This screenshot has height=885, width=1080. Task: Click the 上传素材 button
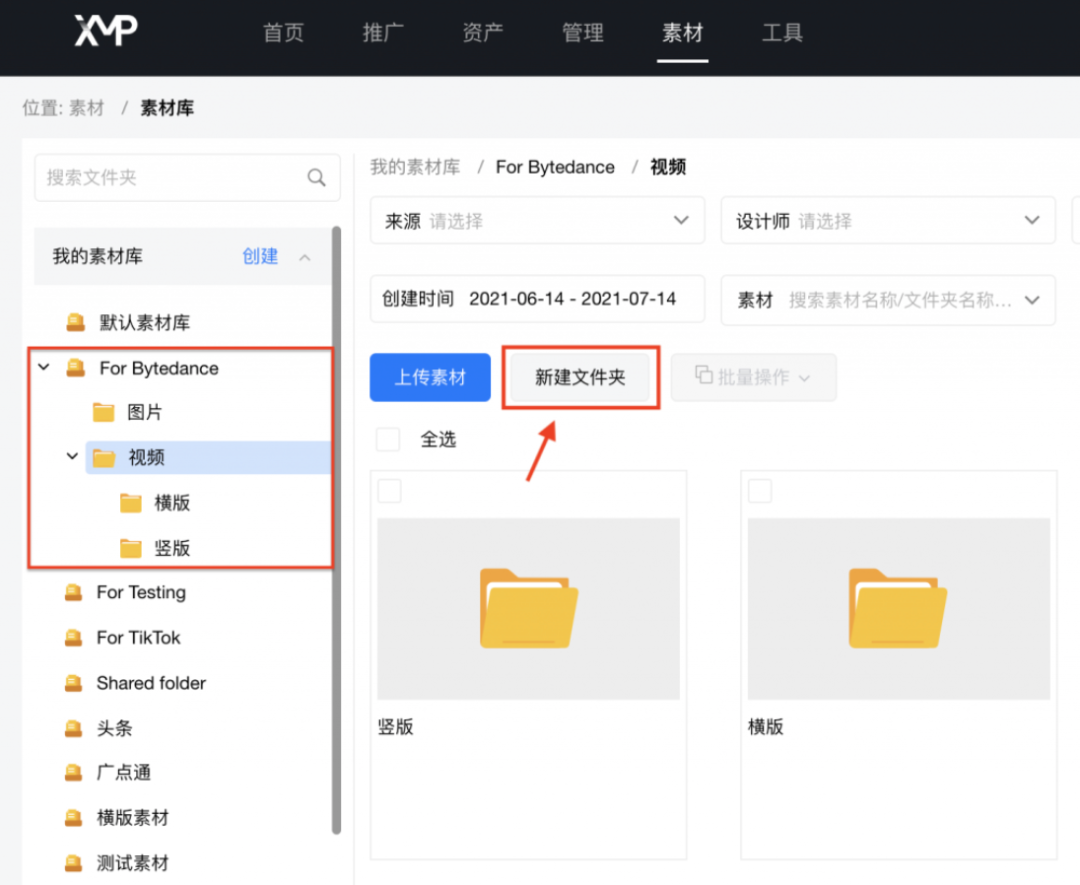click(430, 377)
